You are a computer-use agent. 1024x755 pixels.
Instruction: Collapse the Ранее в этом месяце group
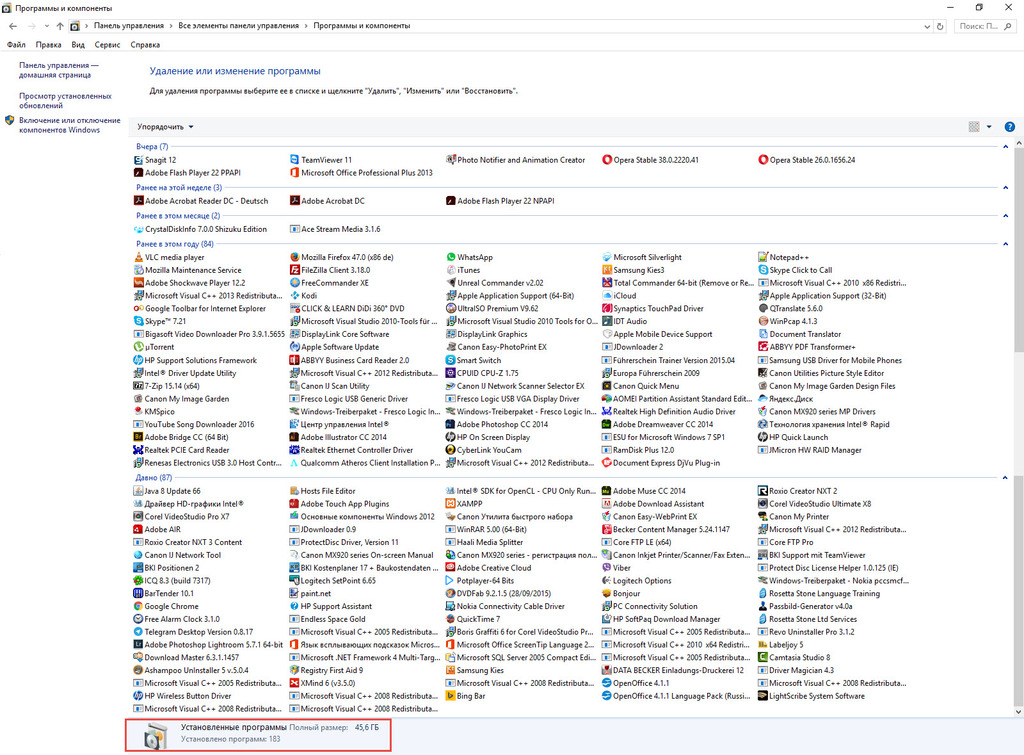click(1005, 216)
